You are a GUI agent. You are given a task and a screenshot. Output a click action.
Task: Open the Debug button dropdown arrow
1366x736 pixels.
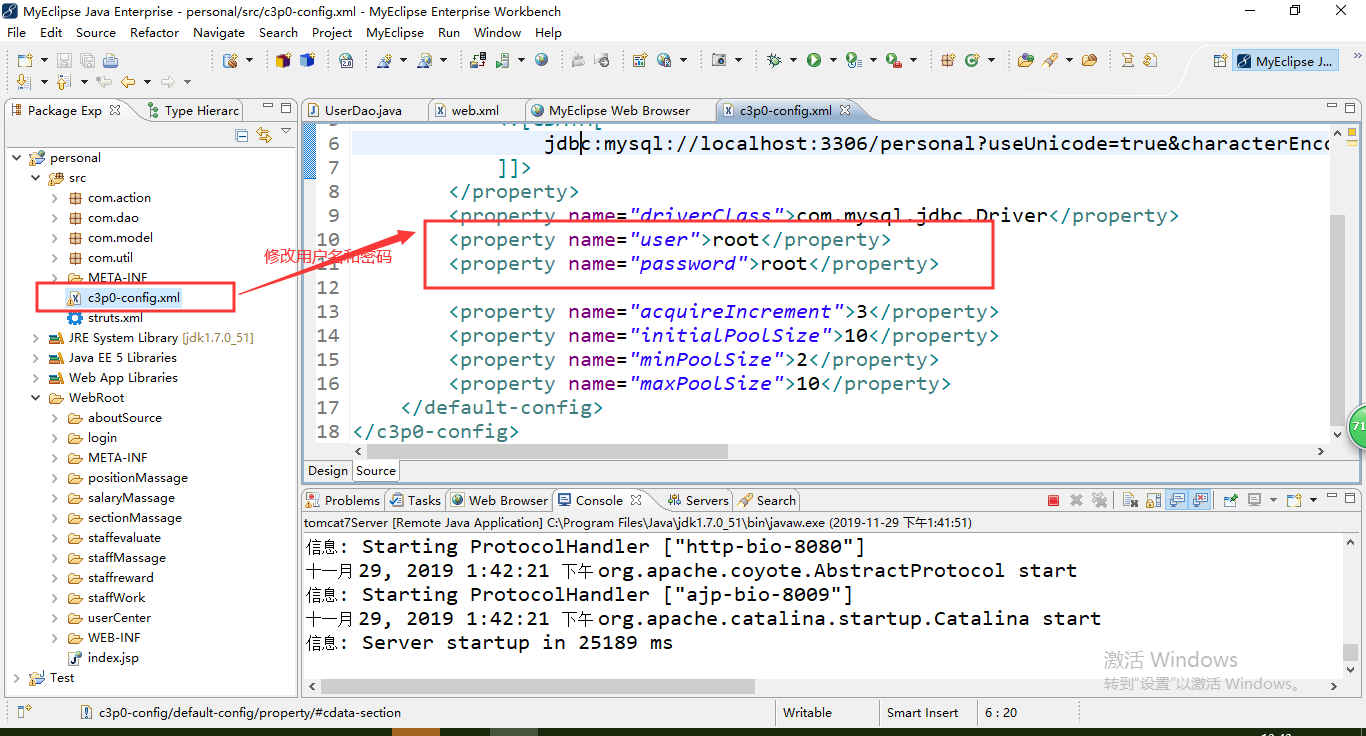pos(793,60)
